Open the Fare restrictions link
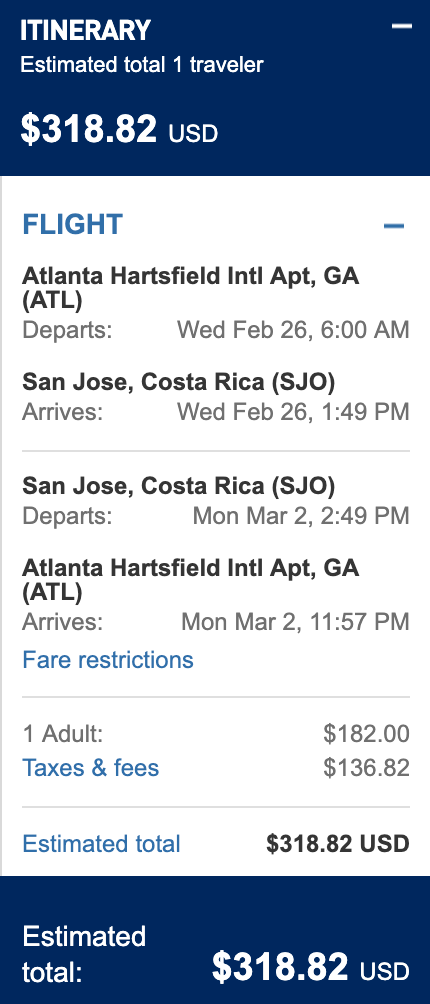The width and height of the screenshot is (430, 1004). [108, 660]
